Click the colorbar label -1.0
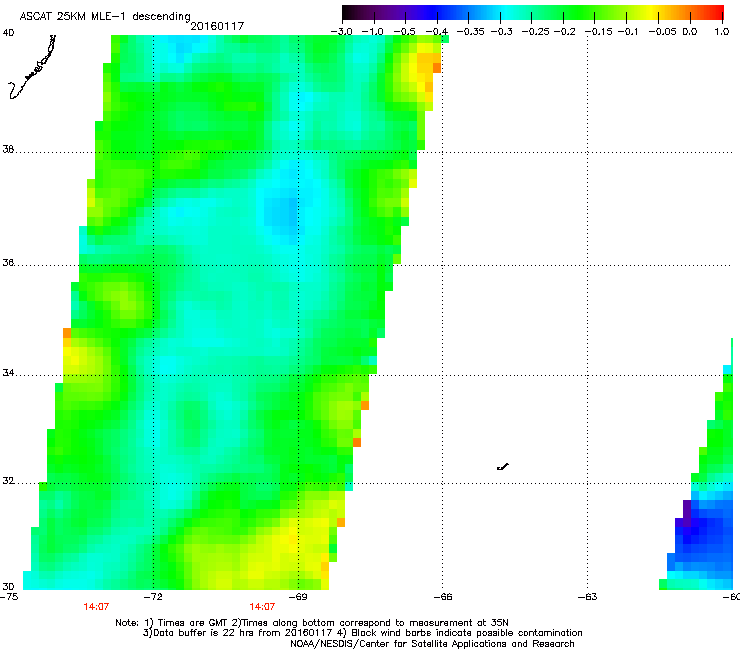Viewport: 740px width, 650px height. [372, 32]
